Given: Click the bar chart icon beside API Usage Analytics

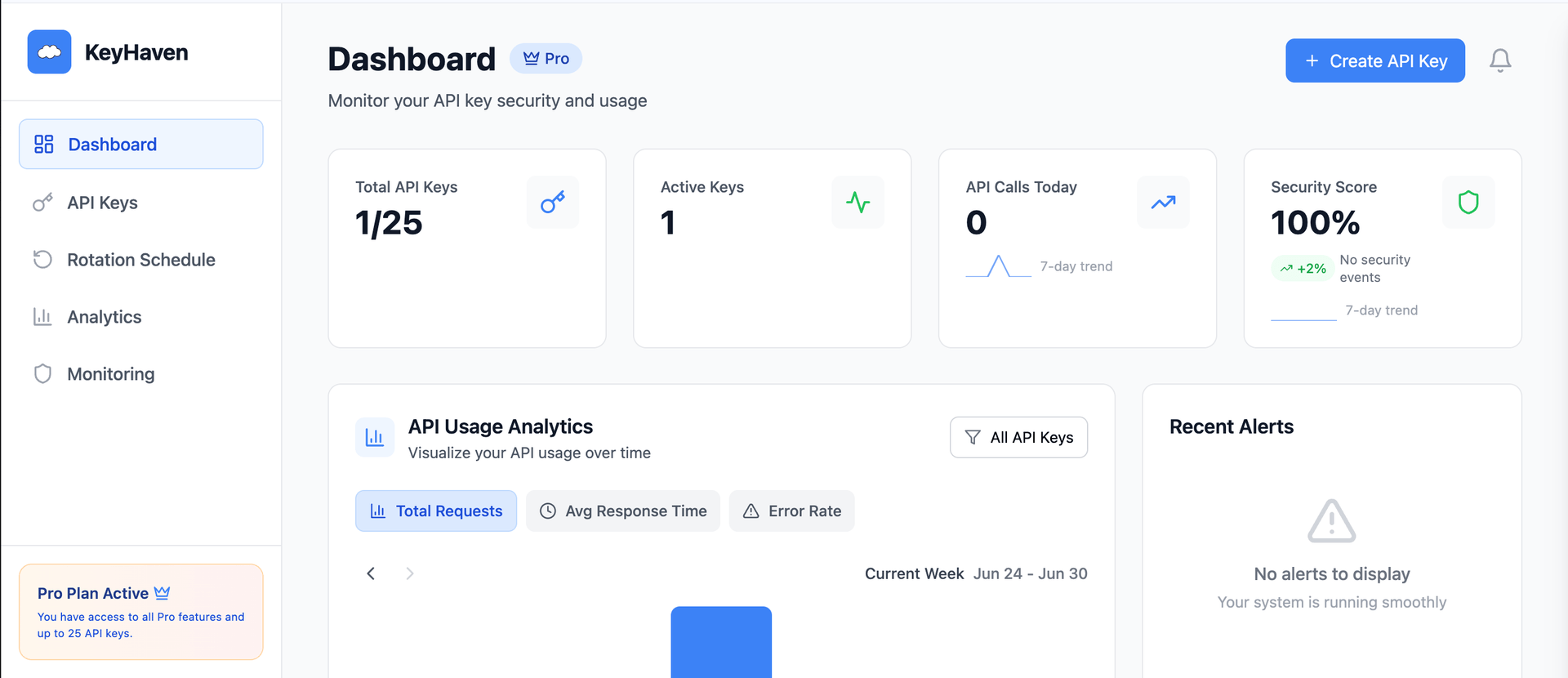Looking at the screenshot, I should (375, 437).
